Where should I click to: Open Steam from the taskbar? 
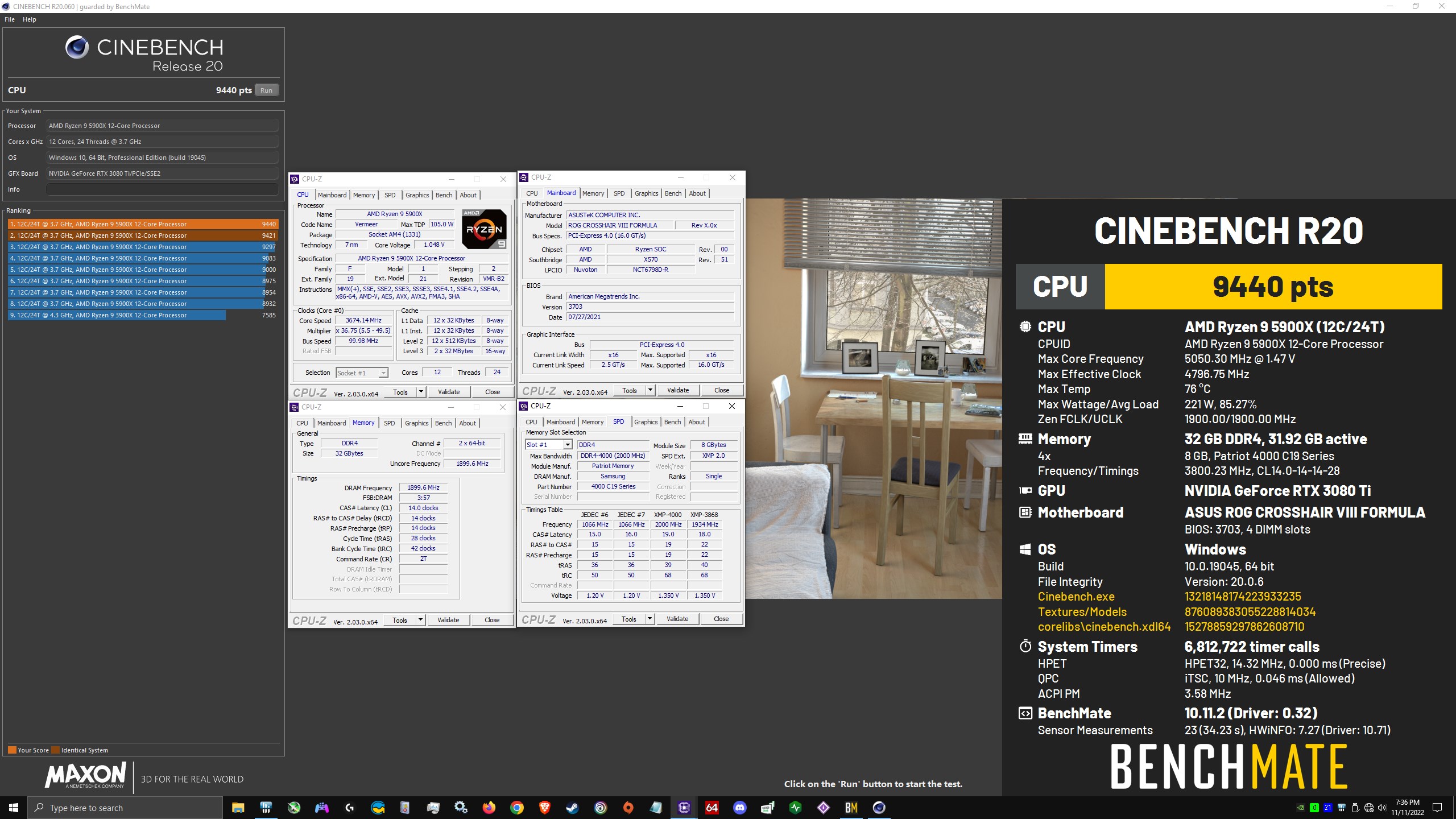(x=572, y=808)
